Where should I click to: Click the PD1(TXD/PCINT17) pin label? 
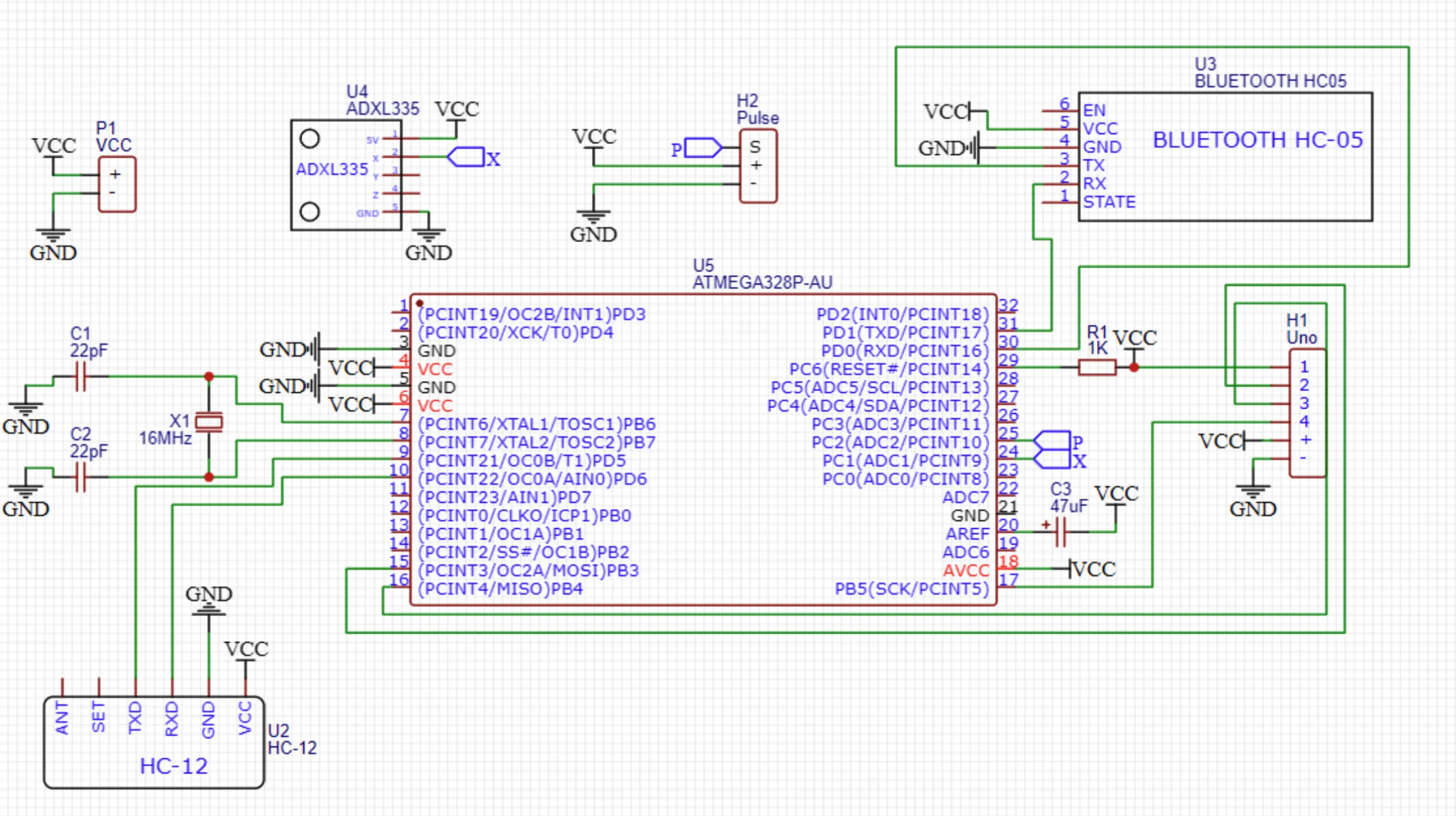tap(905, 333)
